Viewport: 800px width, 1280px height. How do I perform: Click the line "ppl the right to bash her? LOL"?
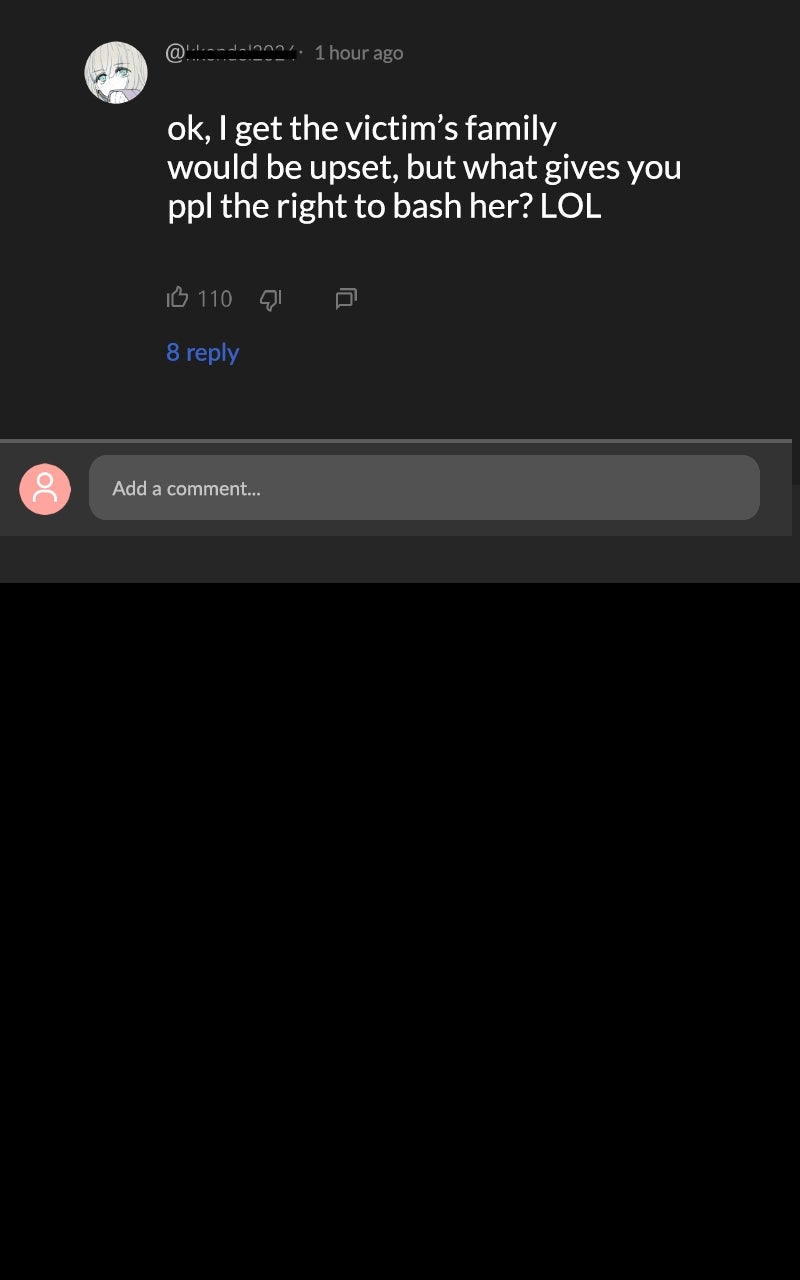[x=384, y=206]
